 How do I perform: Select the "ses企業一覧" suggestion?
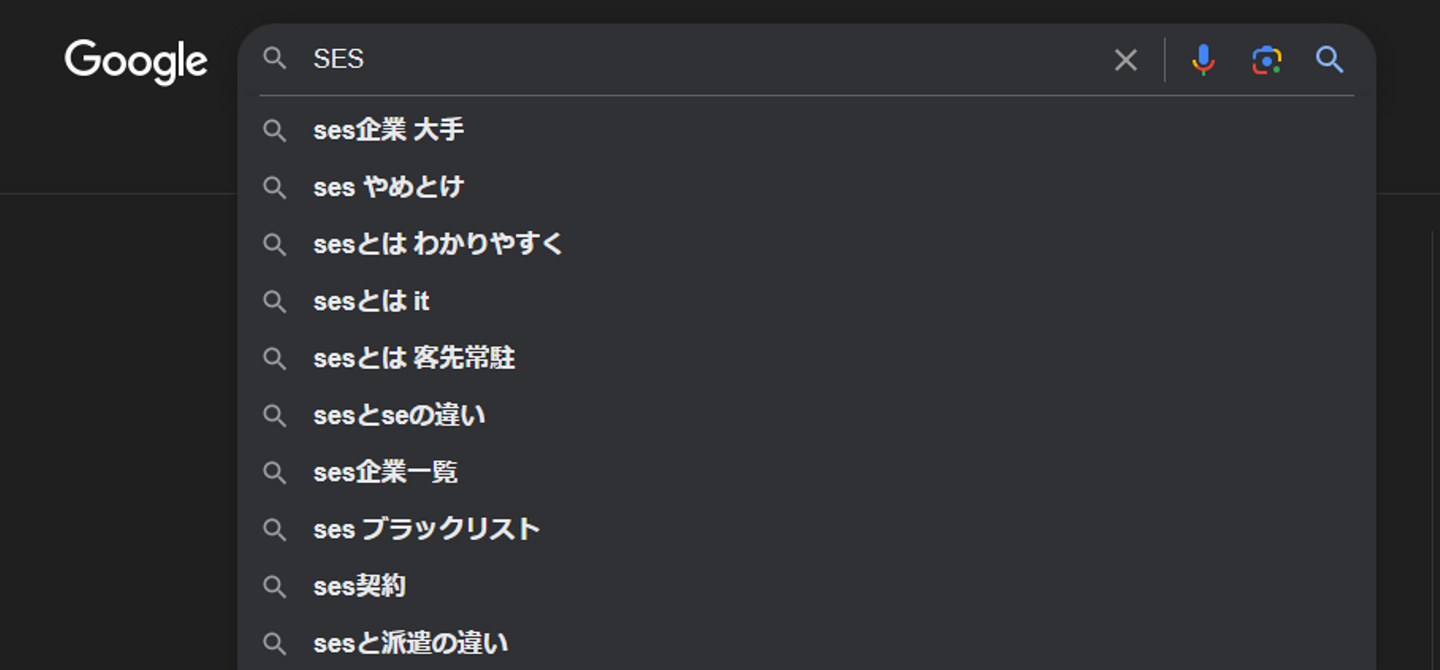(385, 472)
